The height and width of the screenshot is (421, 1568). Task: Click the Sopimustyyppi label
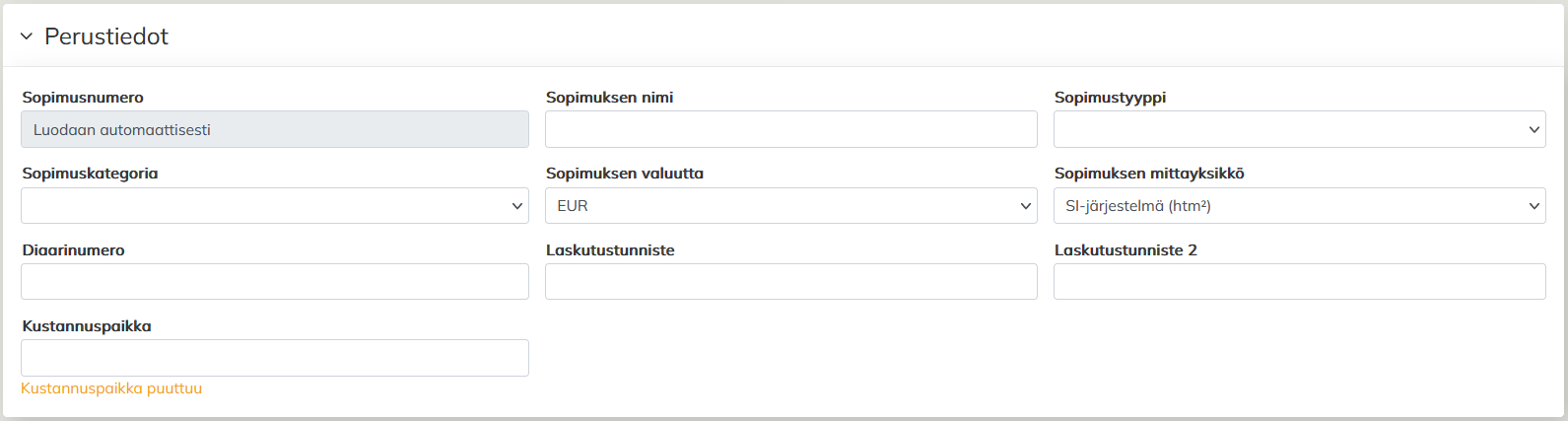[1110, 98]
